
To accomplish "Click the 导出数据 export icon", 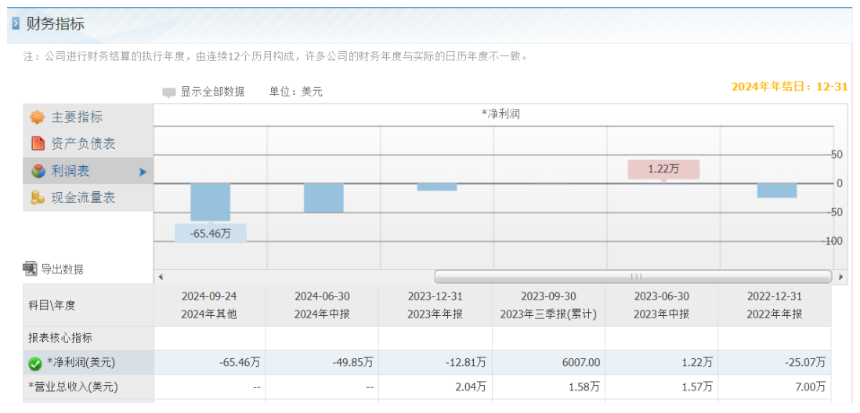I will click(30, 269).
